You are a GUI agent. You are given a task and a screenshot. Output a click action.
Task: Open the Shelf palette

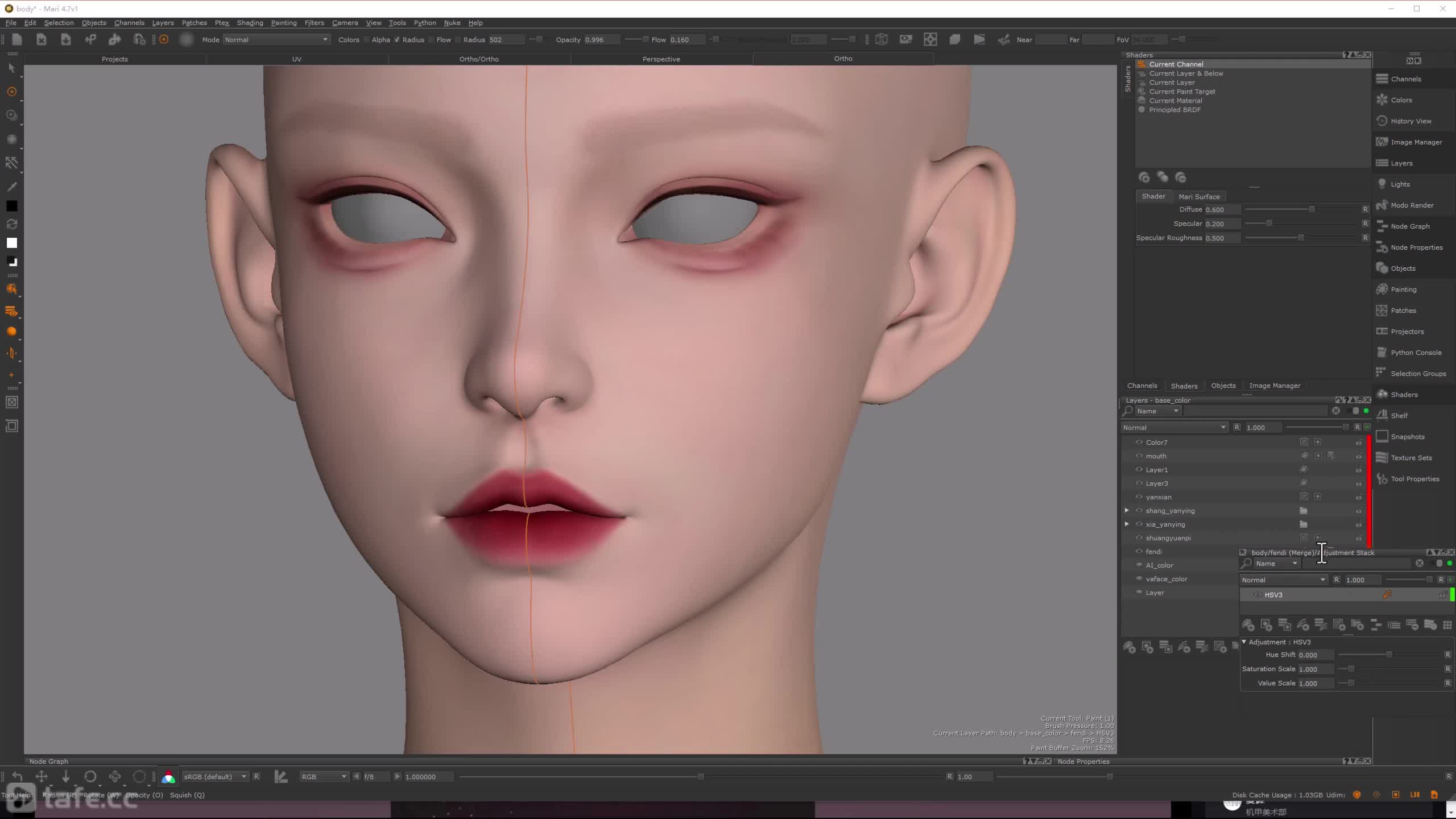click(1391, 416)
